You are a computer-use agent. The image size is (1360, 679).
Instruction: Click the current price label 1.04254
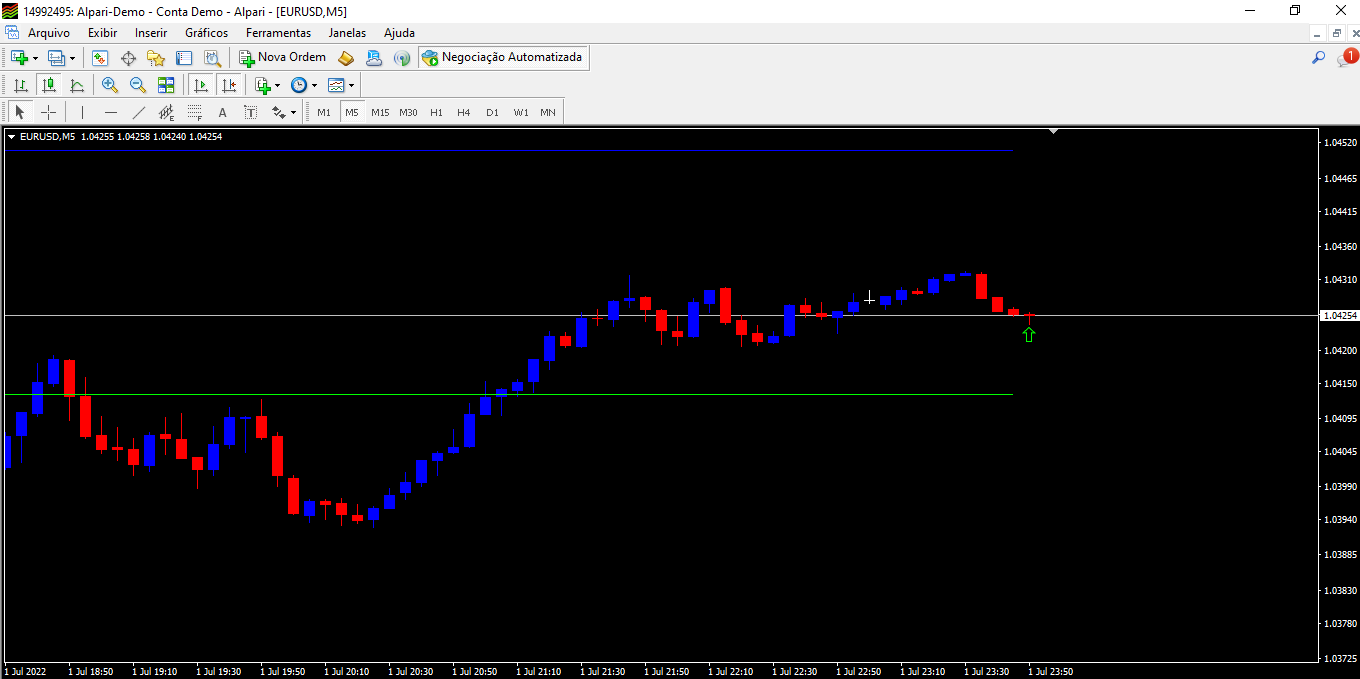1339,316
